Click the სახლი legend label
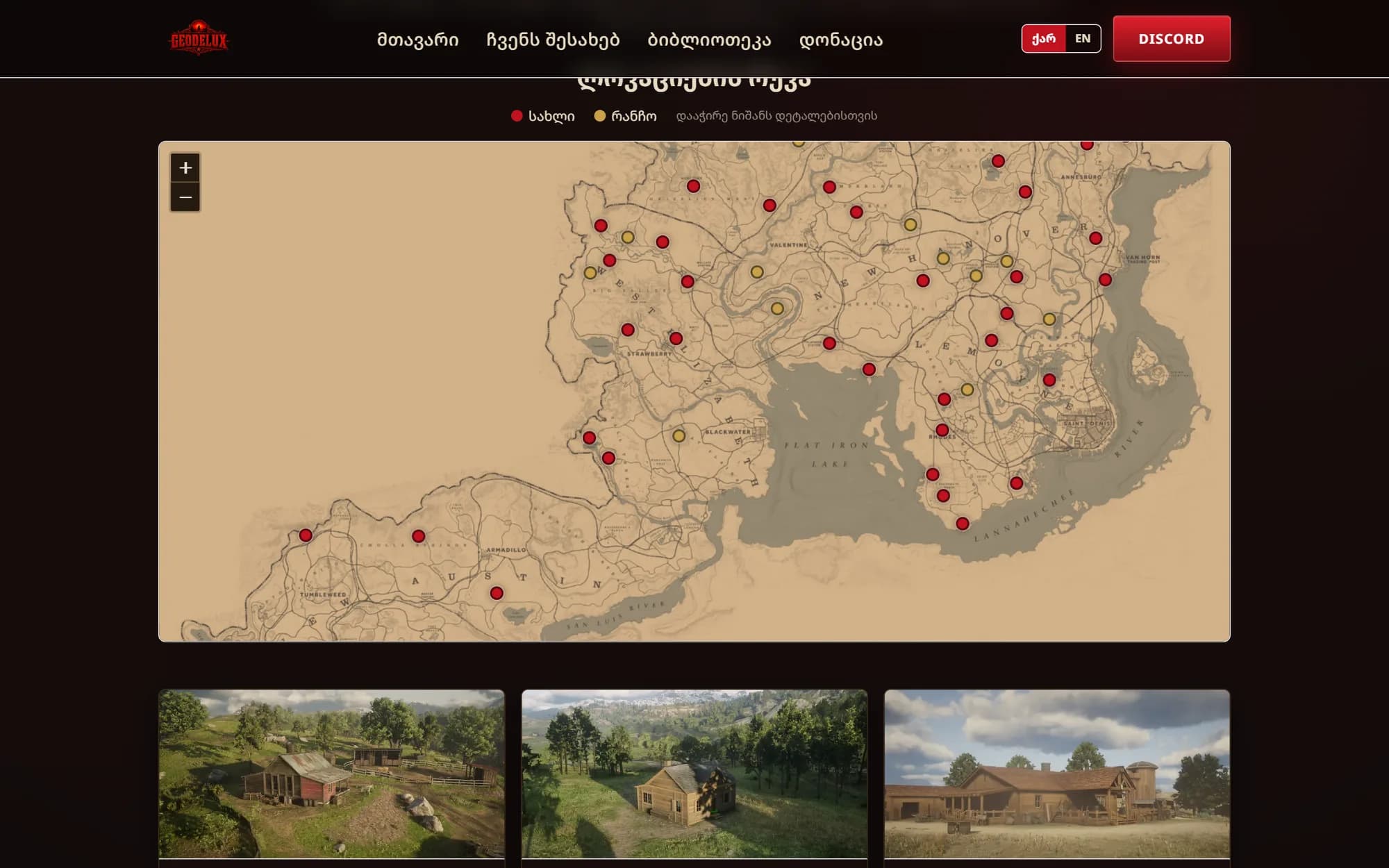The width and height of the screenshot is (1389, 868). 551,116
